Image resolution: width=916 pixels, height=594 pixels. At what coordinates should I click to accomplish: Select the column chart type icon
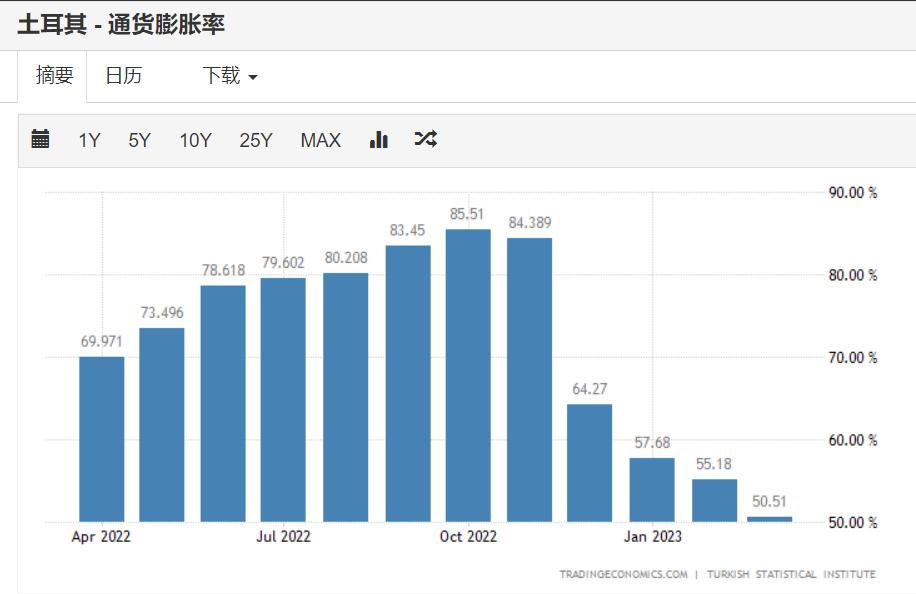click(378, 140)
